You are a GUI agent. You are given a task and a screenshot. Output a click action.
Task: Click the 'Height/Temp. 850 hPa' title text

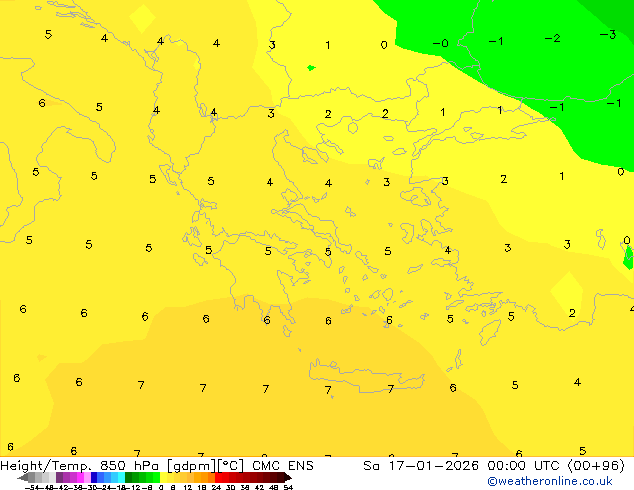[x=80, y=466]
